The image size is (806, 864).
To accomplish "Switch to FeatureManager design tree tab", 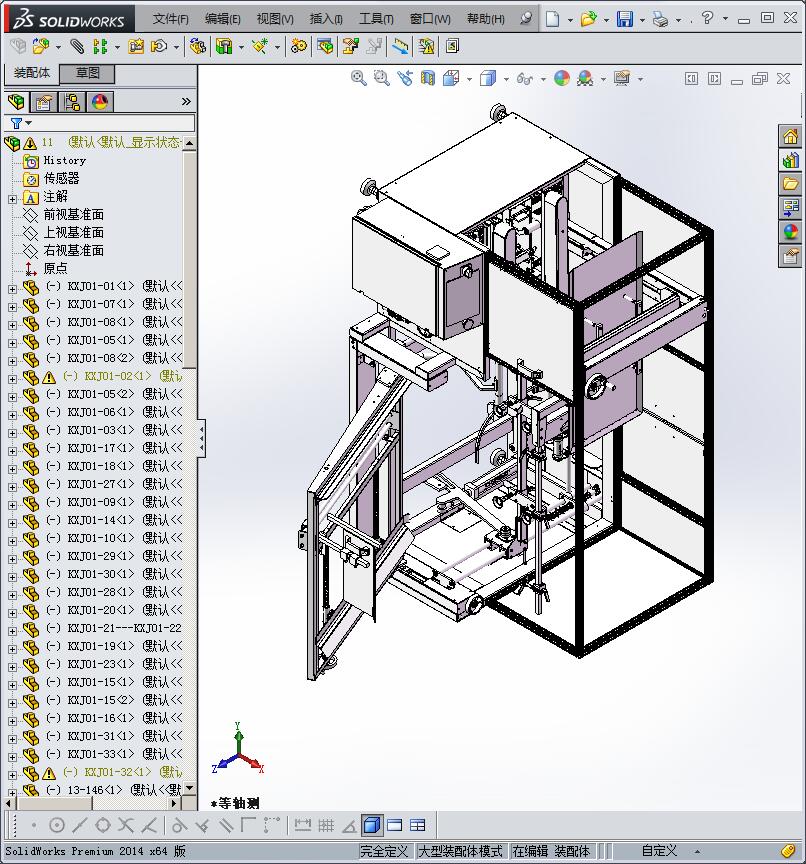I will click(16, 101).
